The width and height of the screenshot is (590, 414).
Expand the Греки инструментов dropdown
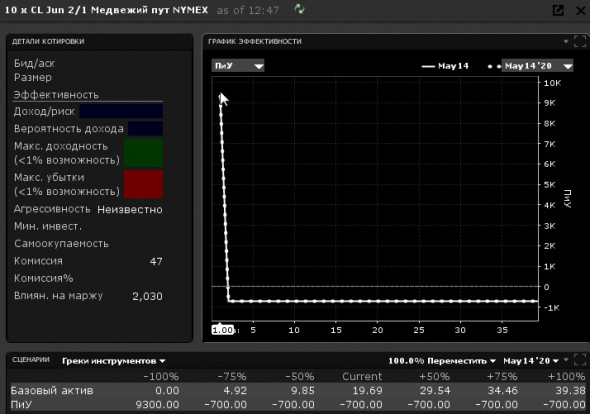(113, 361)
